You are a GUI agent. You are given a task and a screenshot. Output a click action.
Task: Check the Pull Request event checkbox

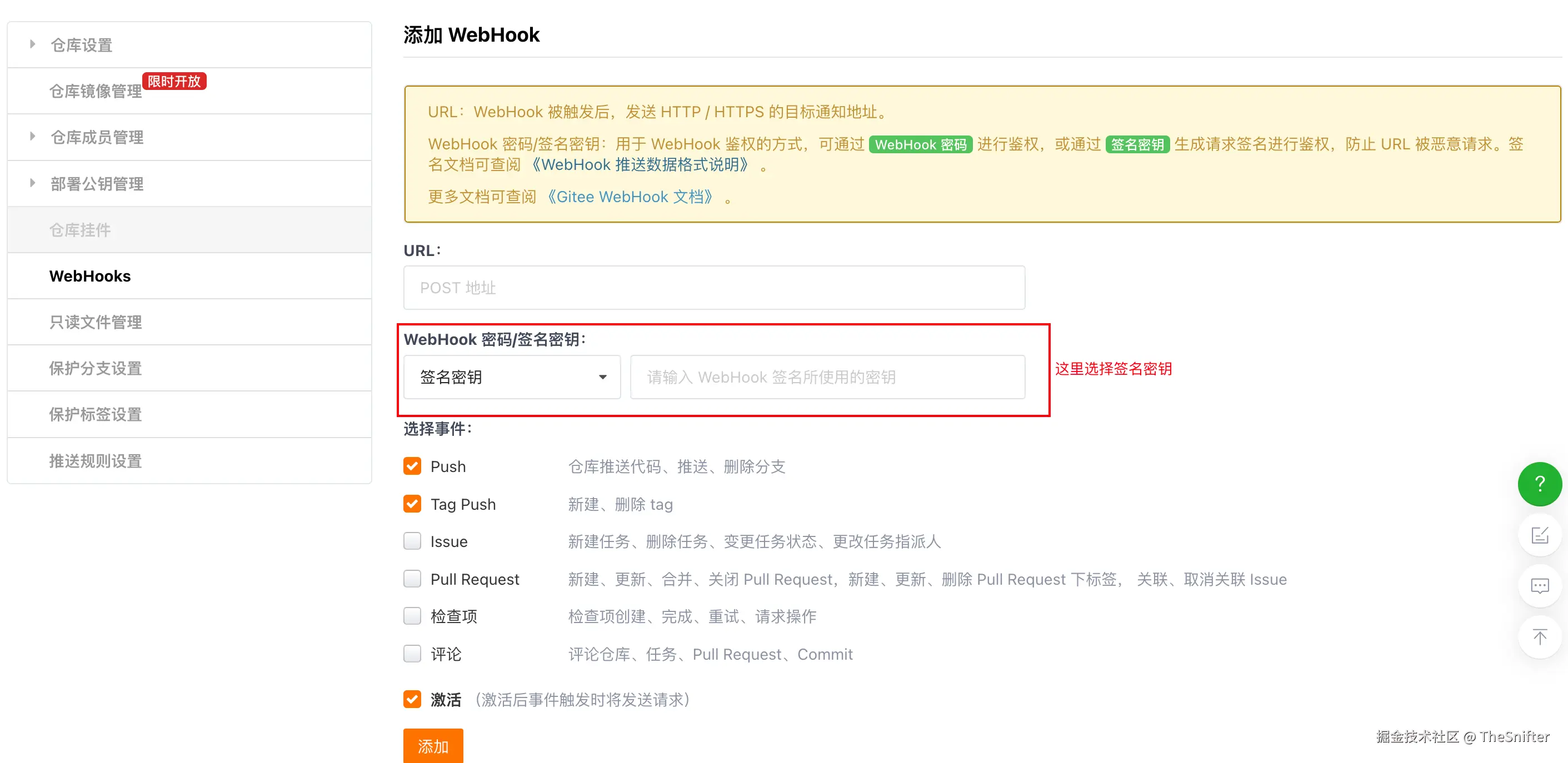[x=412, y=579]
